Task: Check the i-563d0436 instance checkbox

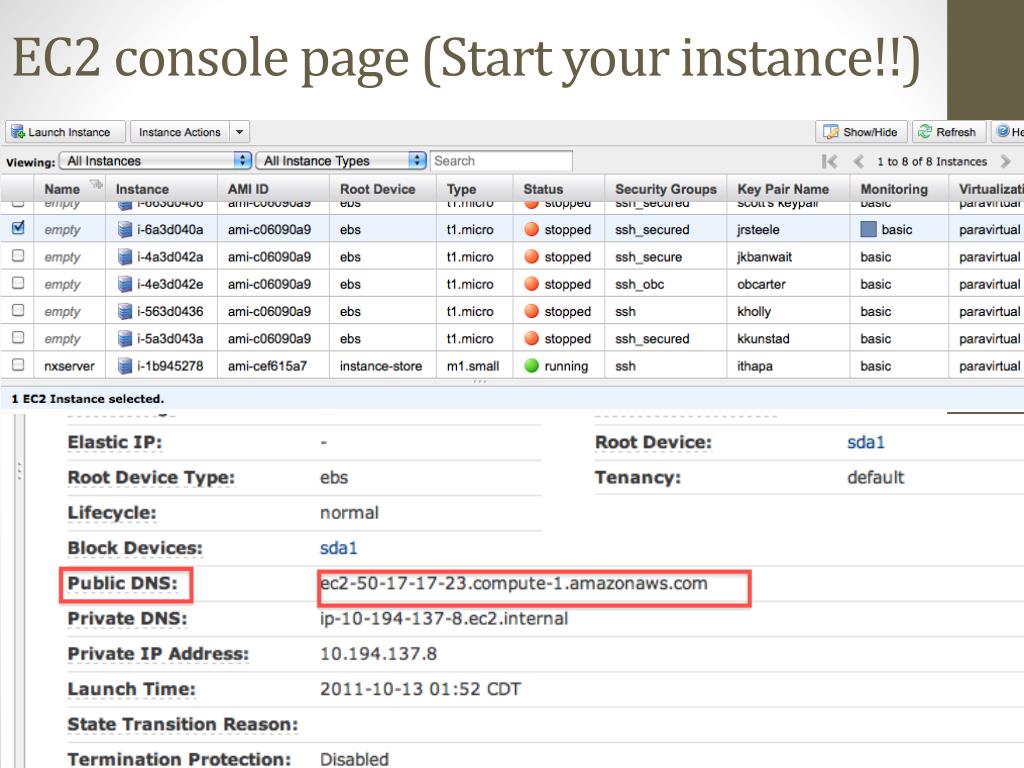Action: point(18,310)
